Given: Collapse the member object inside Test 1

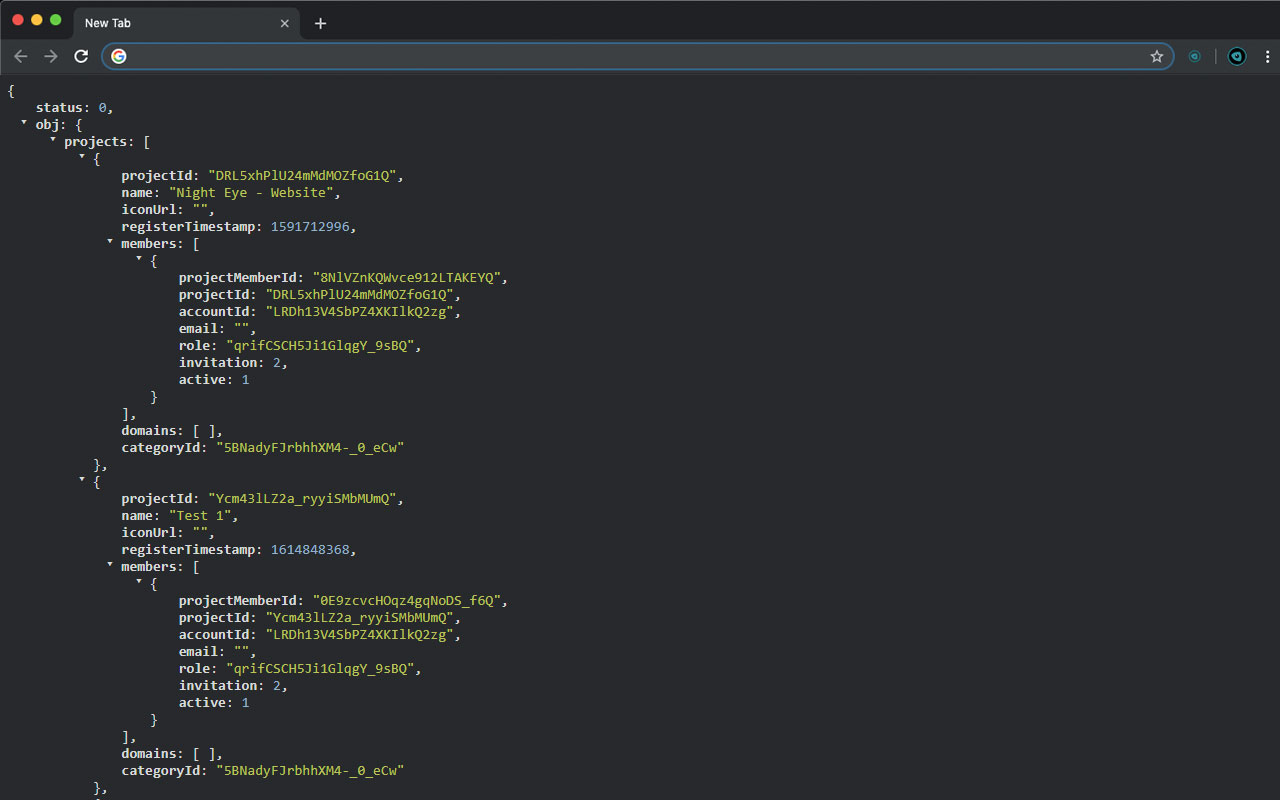Looking at the screenshot, I should pyautogui.click(x=139, y=582).
